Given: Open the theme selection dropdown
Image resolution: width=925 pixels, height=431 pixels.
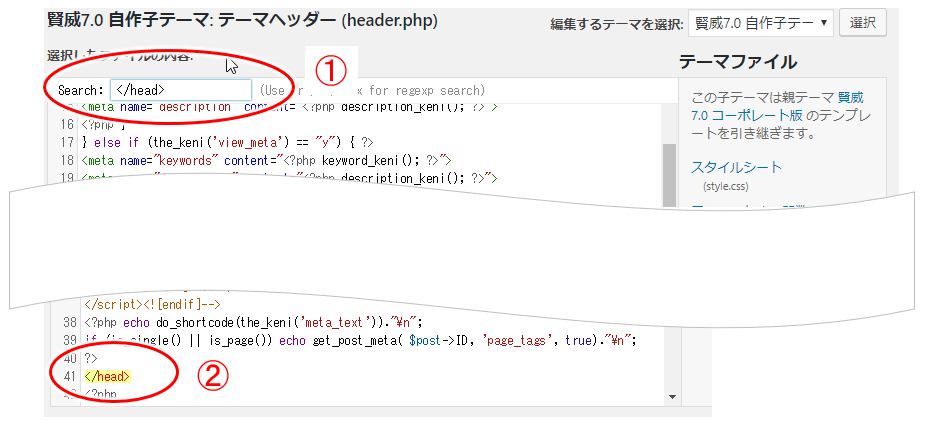Looking at the screenshot, I should tap(760, 24).
